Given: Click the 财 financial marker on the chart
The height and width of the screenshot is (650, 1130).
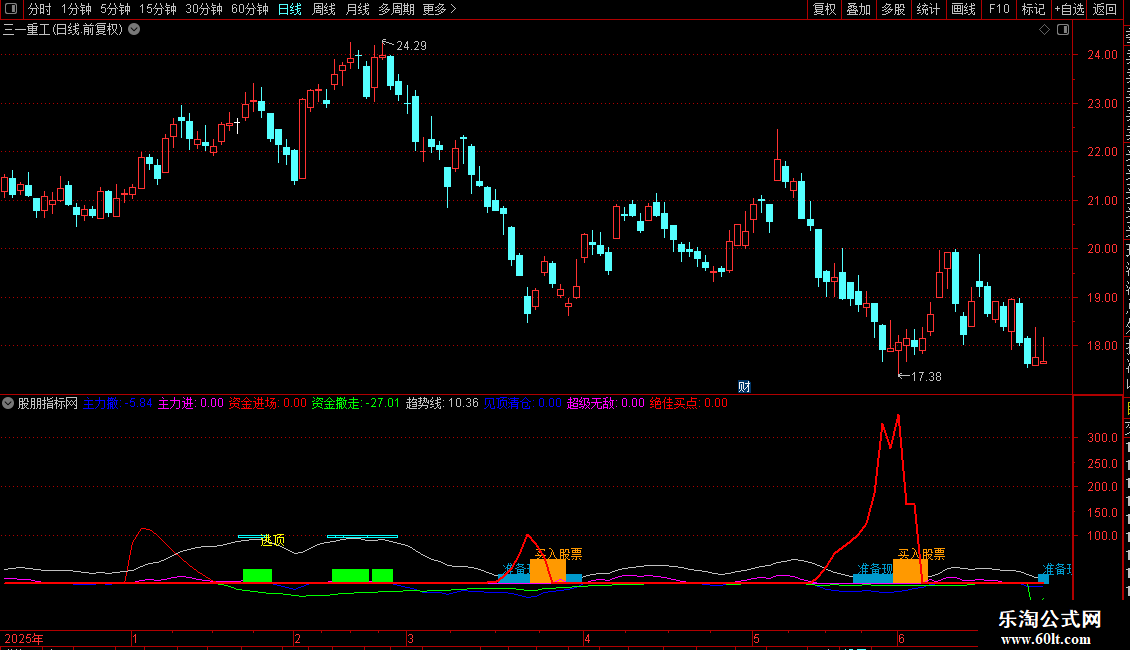Looking at the screenshot, I should coord(744,387).
